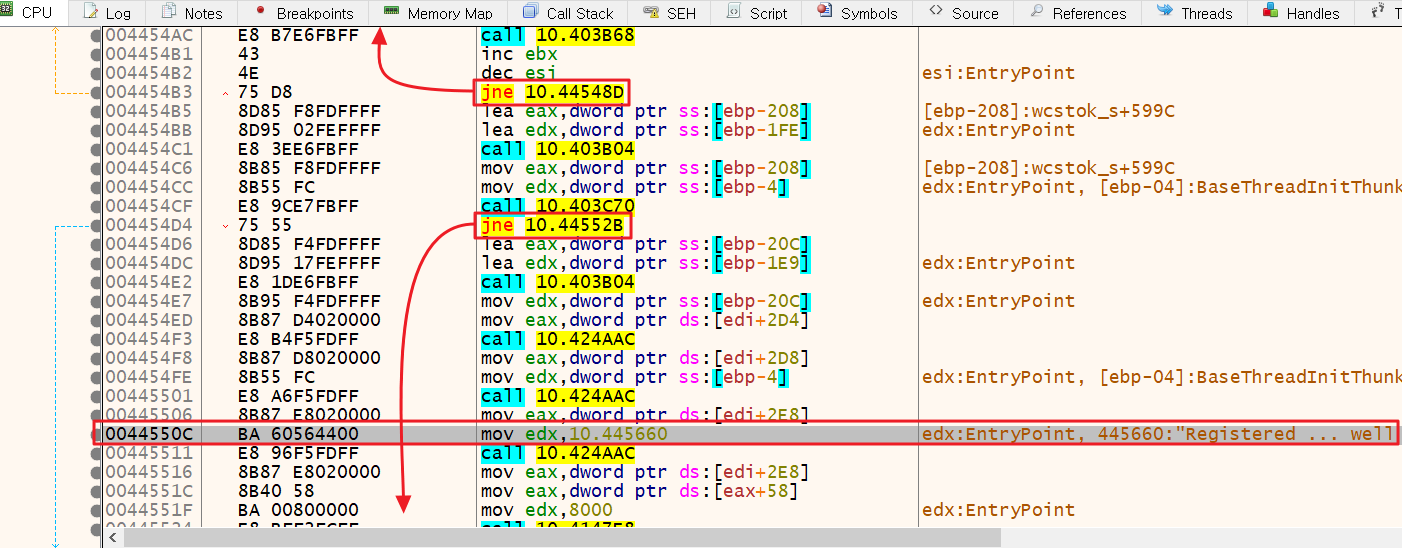1402x548 pixels.
Task: Open the Handles tab
Action: (1301, 13)
